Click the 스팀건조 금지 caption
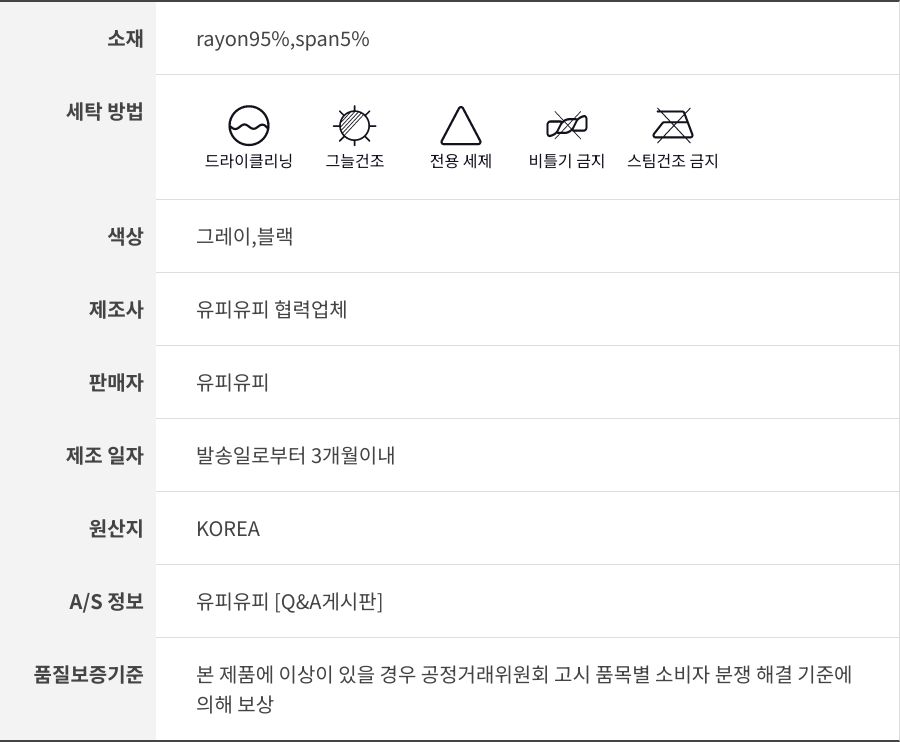The image size is (900, 742). coord(673,161)
